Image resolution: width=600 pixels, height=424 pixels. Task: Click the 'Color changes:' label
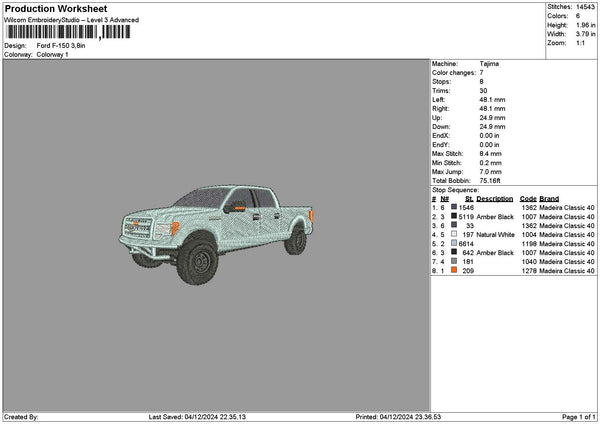[454, 73]
